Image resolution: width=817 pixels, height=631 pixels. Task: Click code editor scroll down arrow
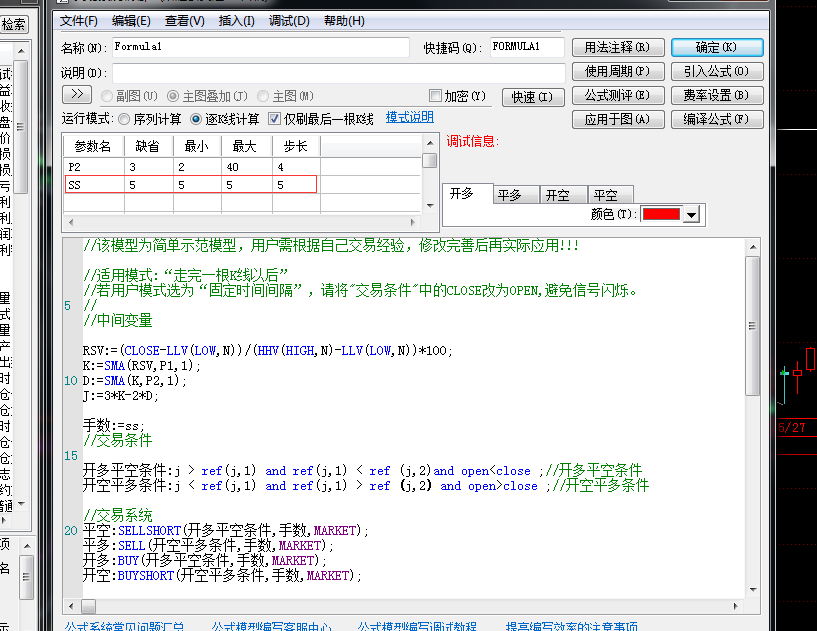pyautogui.click(x=753, y=590)
